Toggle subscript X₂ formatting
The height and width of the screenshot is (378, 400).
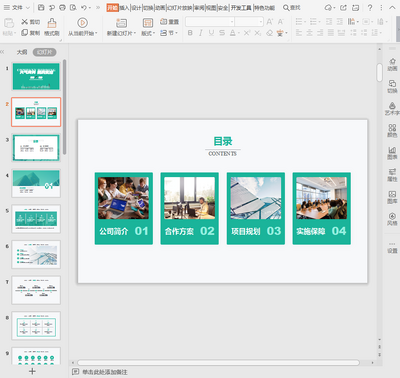pyautogui.click(x=258, y=33)
